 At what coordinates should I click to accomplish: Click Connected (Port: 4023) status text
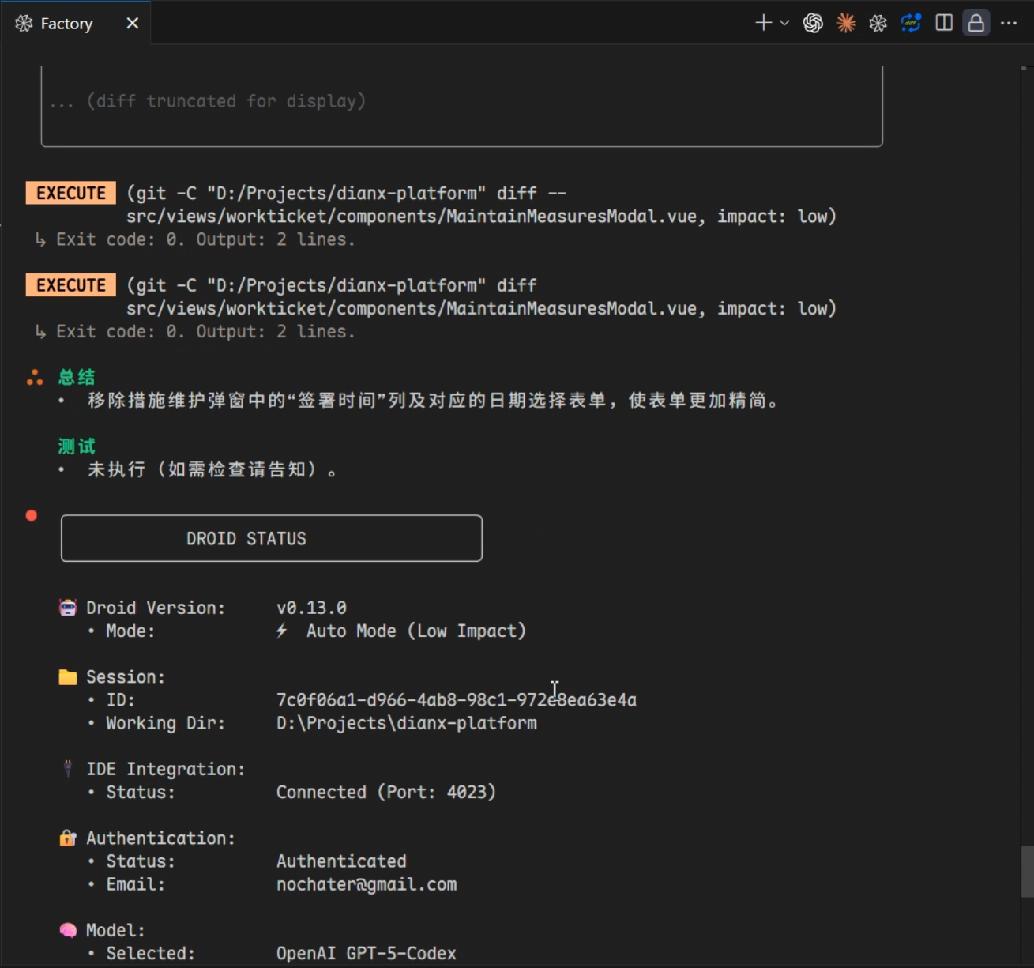(386, 792)
